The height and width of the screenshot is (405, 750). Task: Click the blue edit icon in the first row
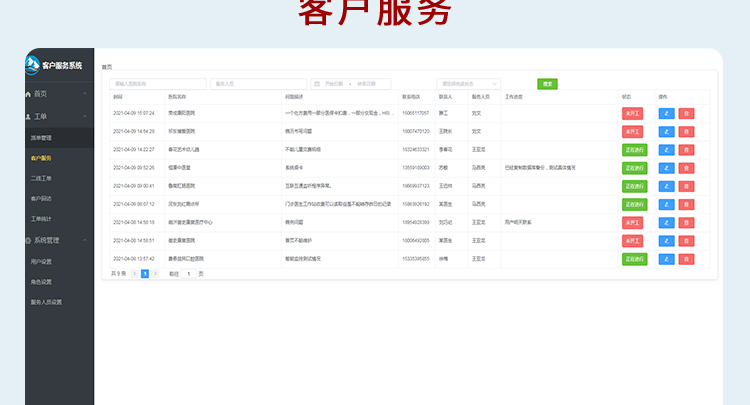coord(667,113)
